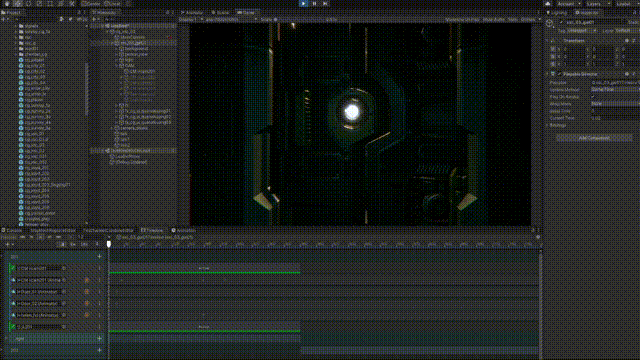Click the Add Component button
This screenshot has width=640, height=360.
tap(594, 138)
